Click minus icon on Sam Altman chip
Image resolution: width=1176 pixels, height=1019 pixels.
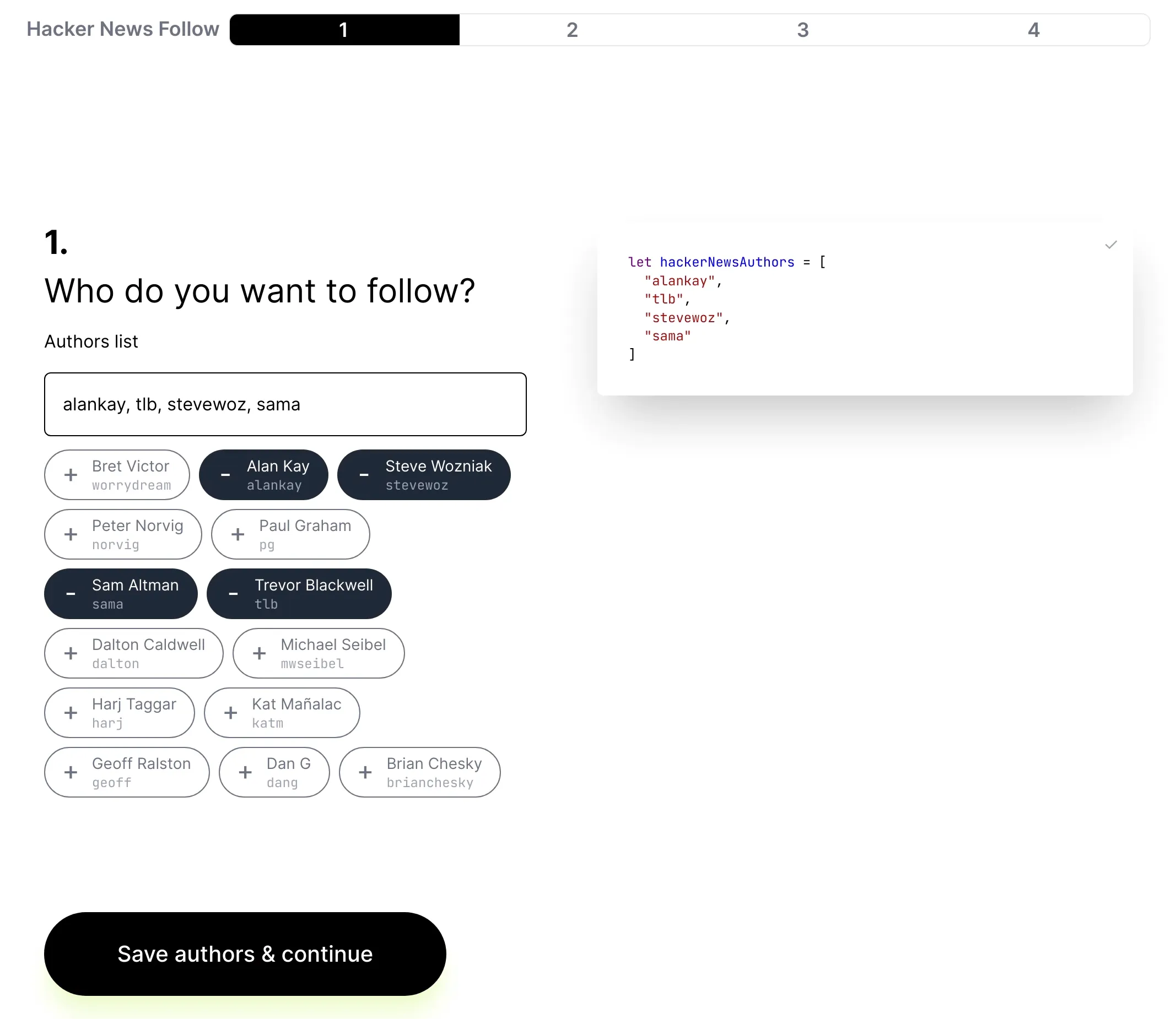click(71, 594)
